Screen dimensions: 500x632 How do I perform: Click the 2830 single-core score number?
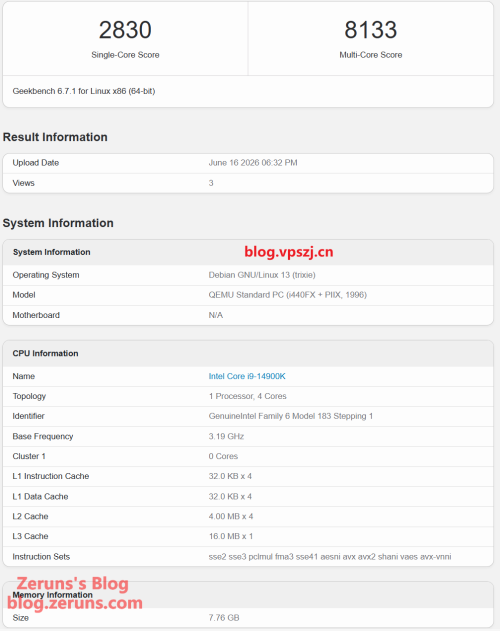tap(125, 30)
